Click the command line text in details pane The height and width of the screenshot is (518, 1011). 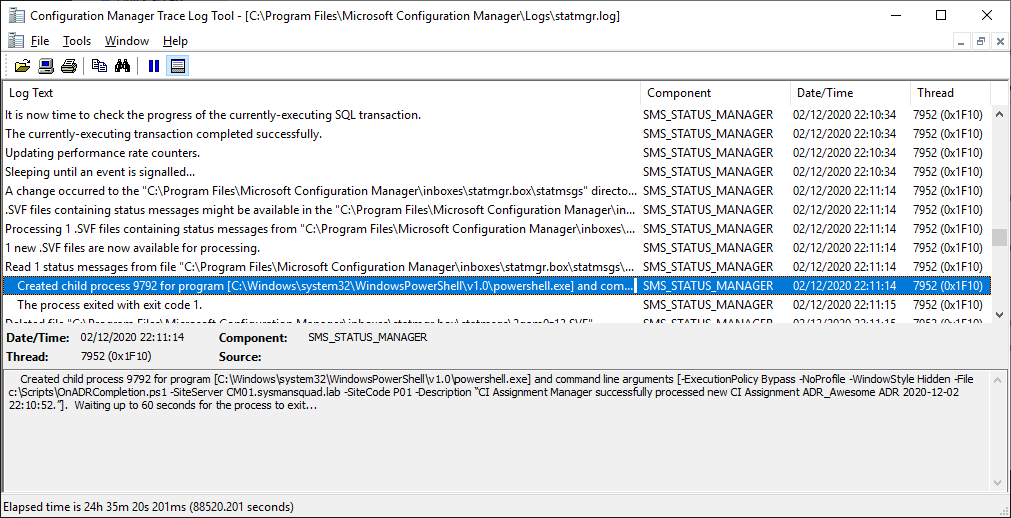point(490,393)
